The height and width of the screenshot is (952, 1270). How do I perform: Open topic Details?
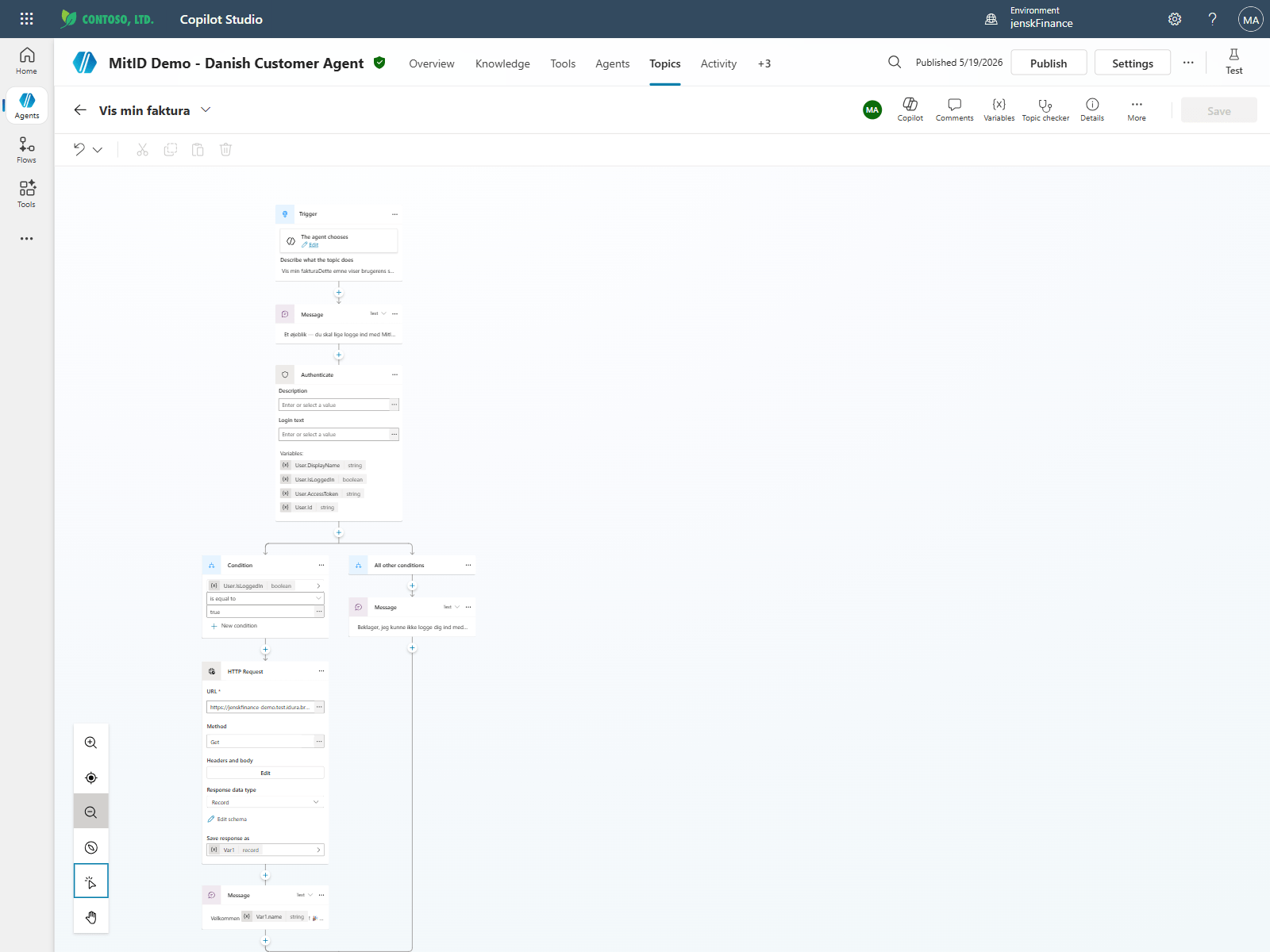(x=1092, y=109)
